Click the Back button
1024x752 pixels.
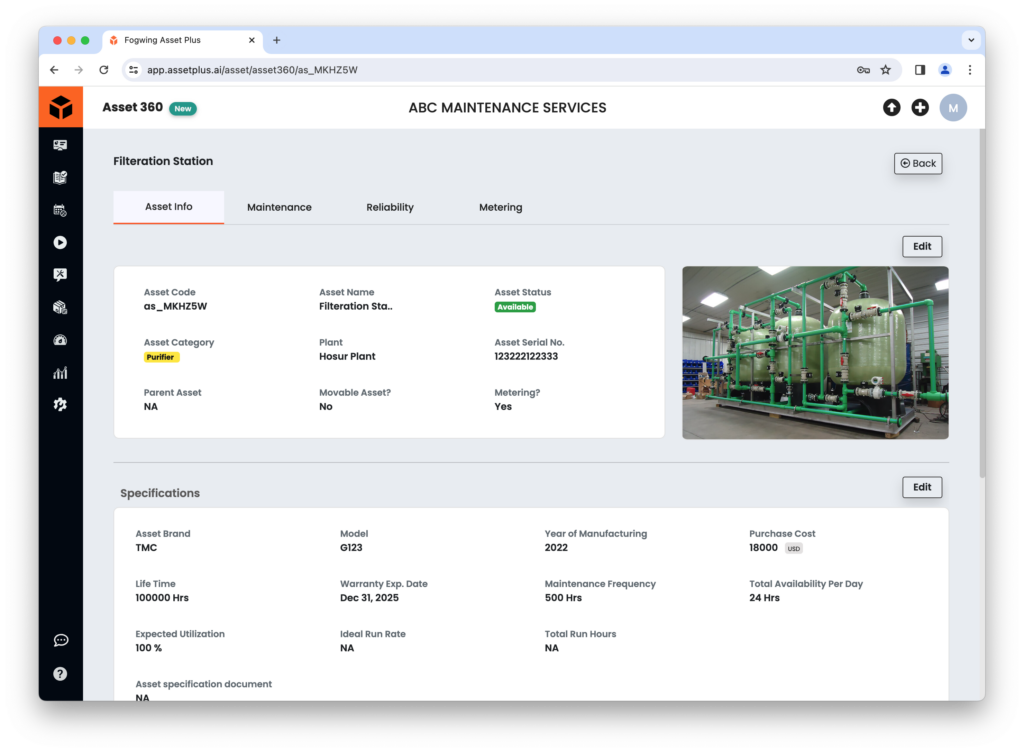[x=918, y=163]
